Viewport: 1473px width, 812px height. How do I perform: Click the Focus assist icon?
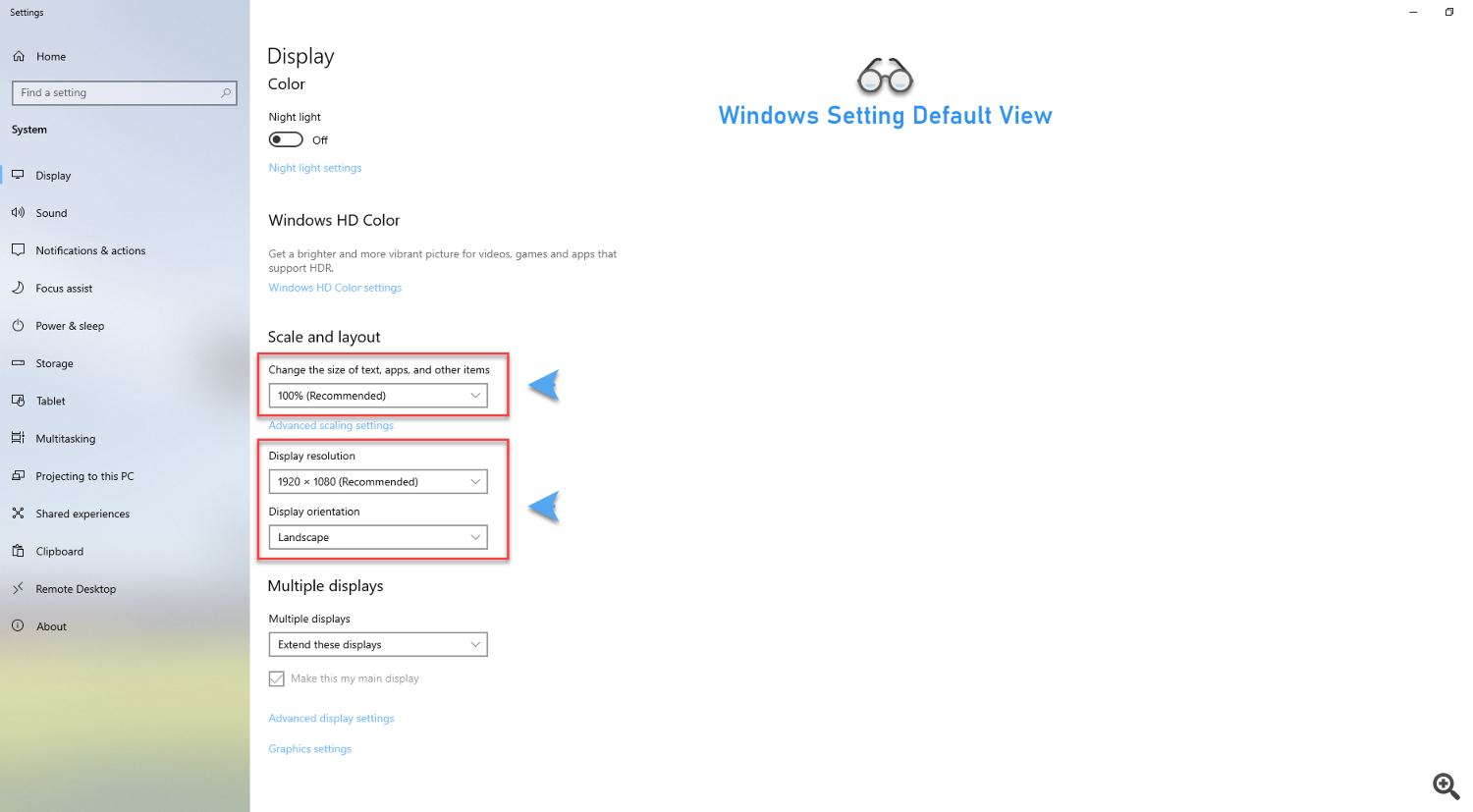click(19, 288)
